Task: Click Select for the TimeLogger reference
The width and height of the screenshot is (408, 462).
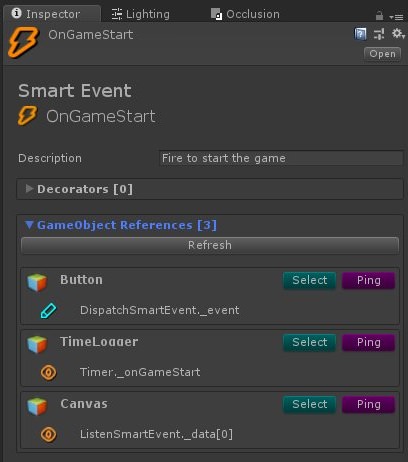Action: tap(310, 342)
